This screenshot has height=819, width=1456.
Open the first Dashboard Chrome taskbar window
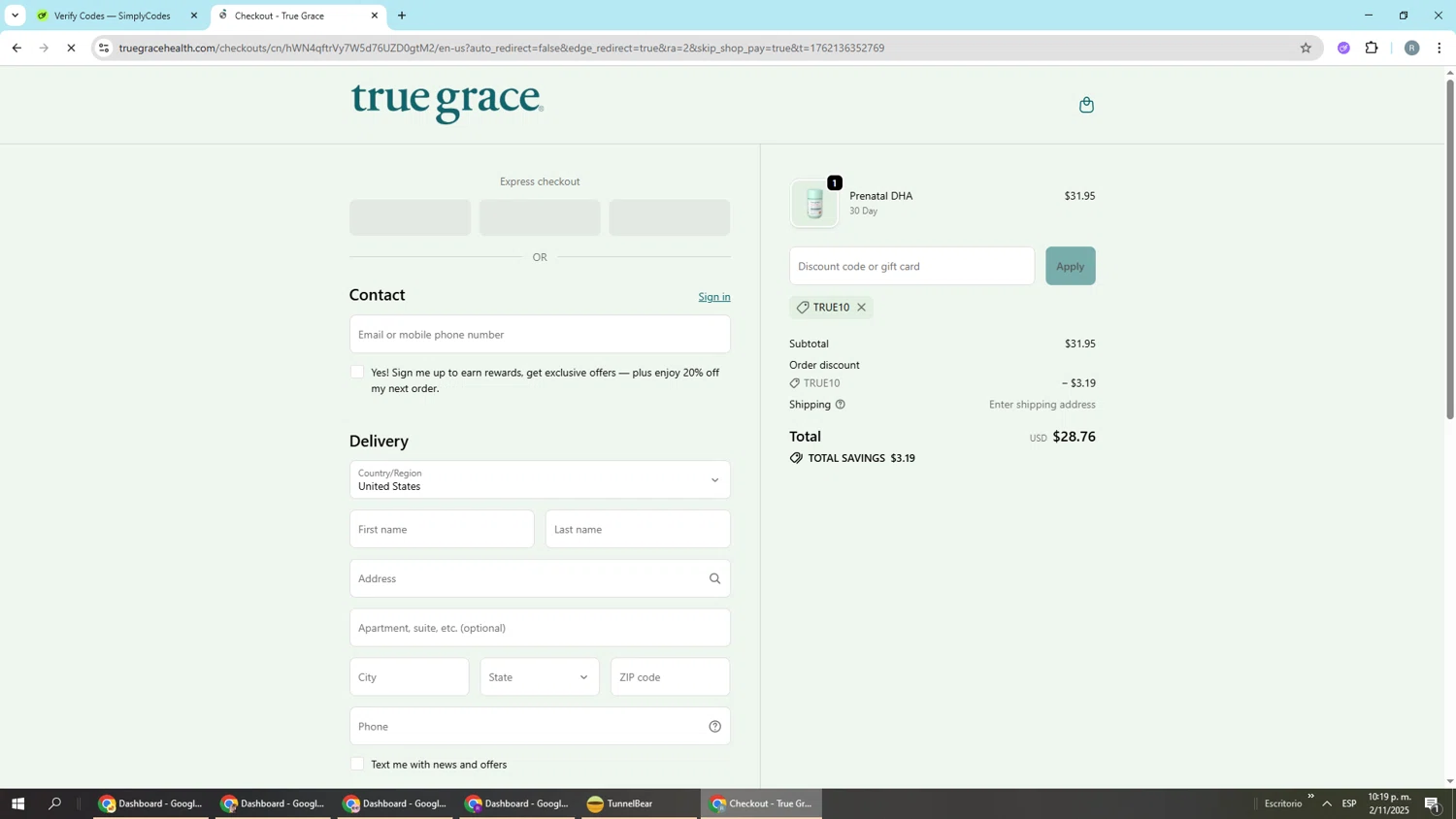coord(150,803)
